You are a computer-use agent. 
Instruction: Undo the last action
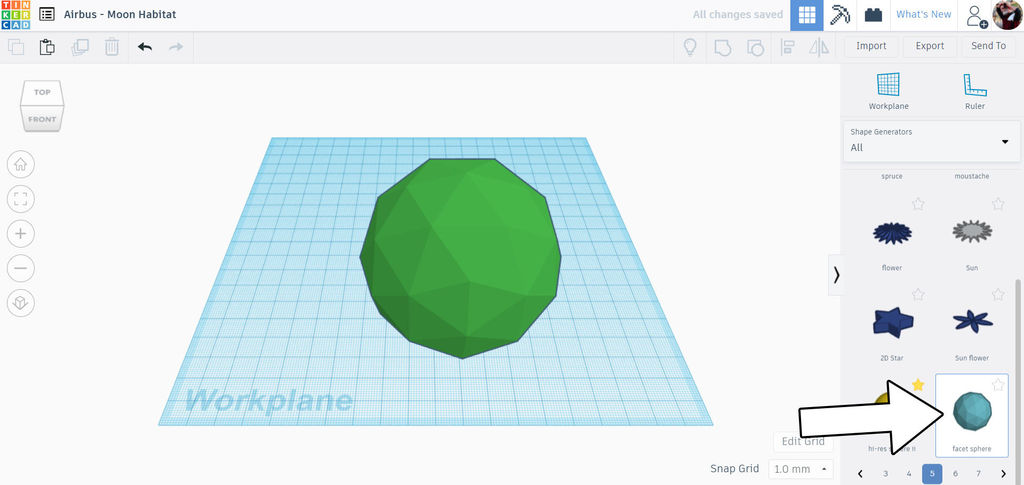(x=145, y=47)
